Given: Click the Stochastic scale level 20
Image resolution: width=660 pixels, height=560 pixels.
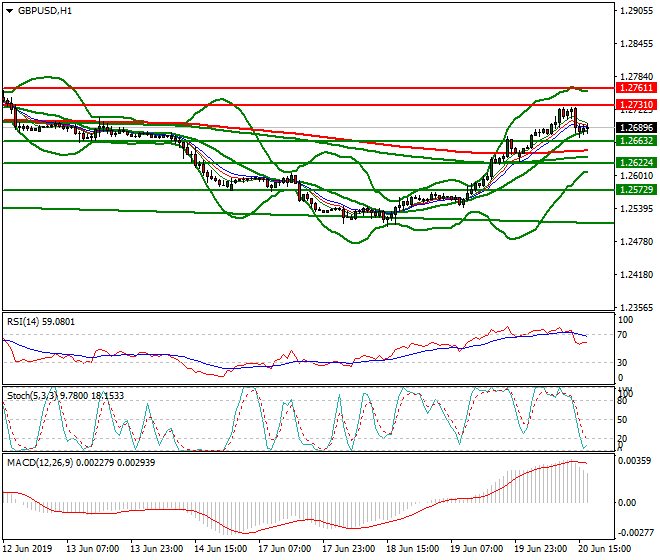Looking at the screenshot, I should (x=622, y=439).
